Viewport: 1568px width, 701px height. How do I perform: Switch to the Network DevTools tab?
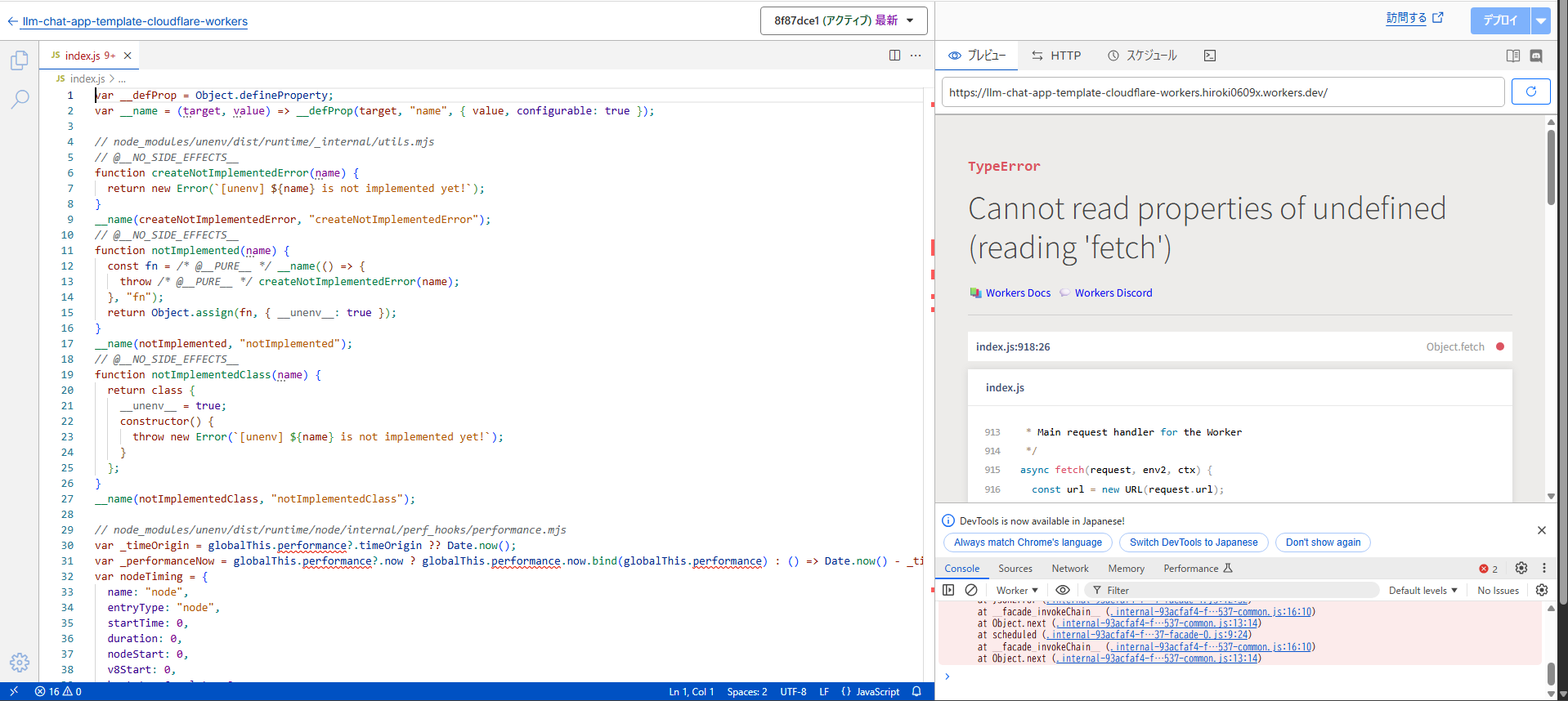point(1069,569)
